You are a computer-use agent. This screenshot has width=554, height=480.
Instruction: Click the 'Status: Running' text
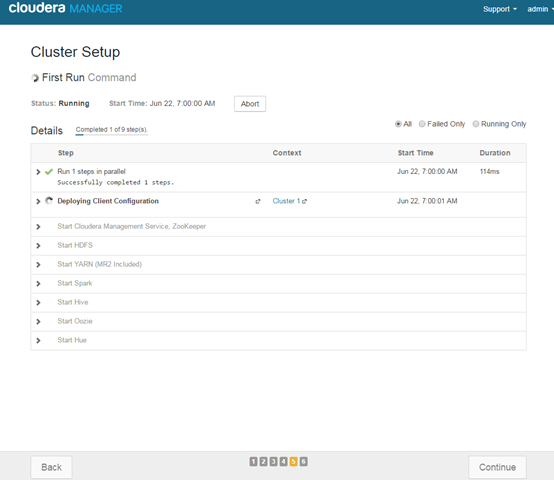click(x=60, y=103)
